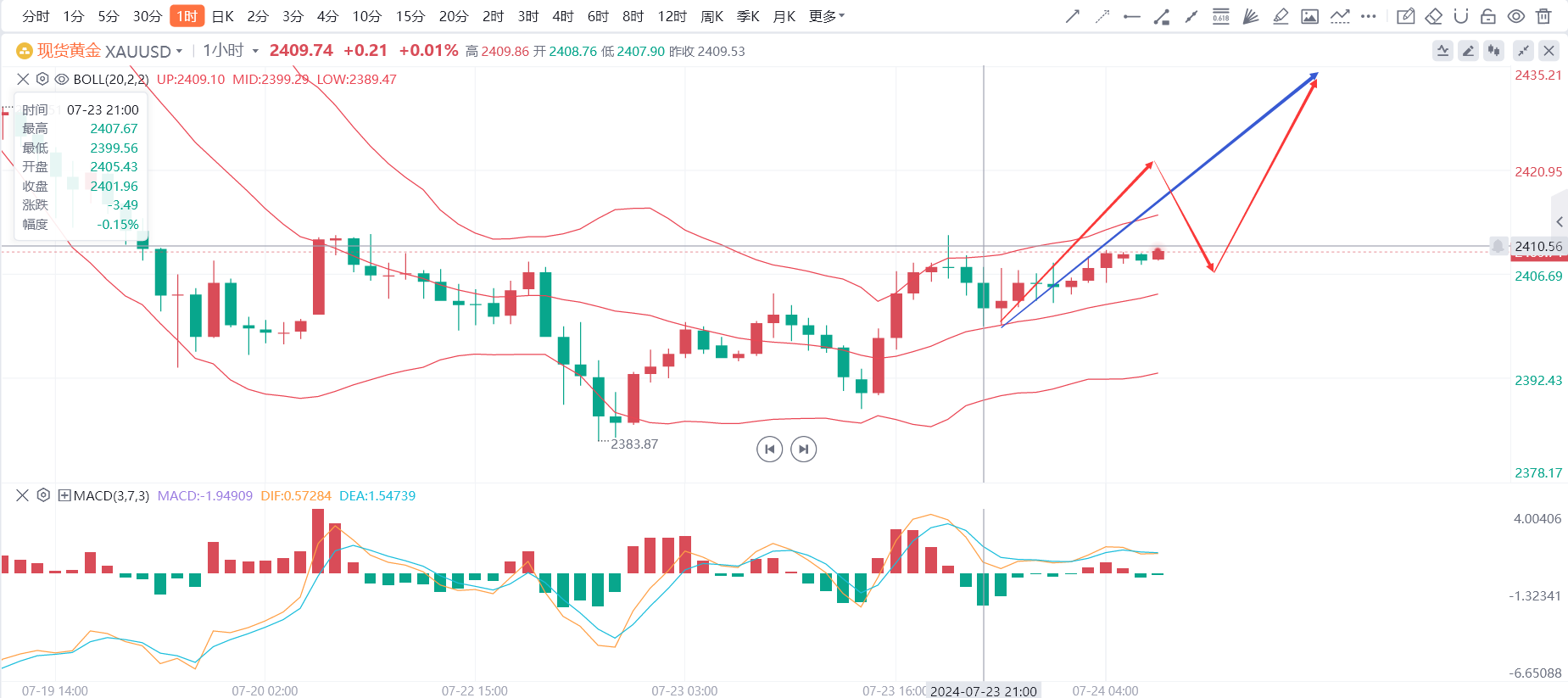Switch to 15分 timeframe
Viewport: 1568px width, 698px height.
[410, 16]
